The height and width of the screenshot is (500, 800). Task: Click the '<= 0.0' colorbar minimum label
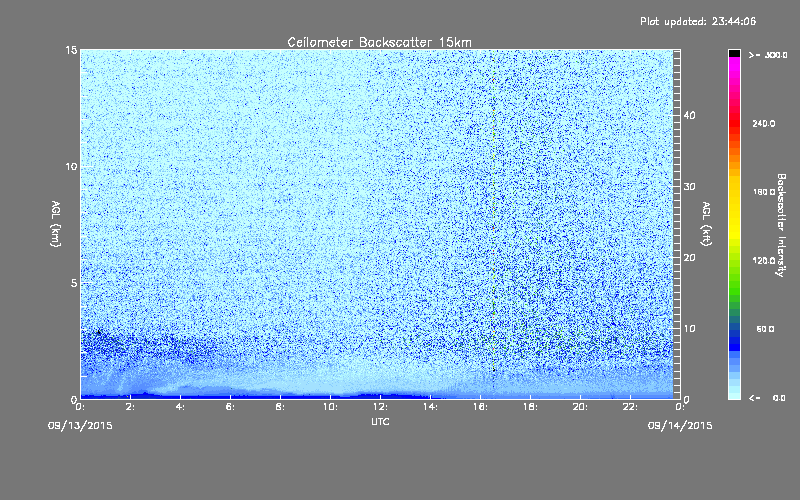click(768, 398)
